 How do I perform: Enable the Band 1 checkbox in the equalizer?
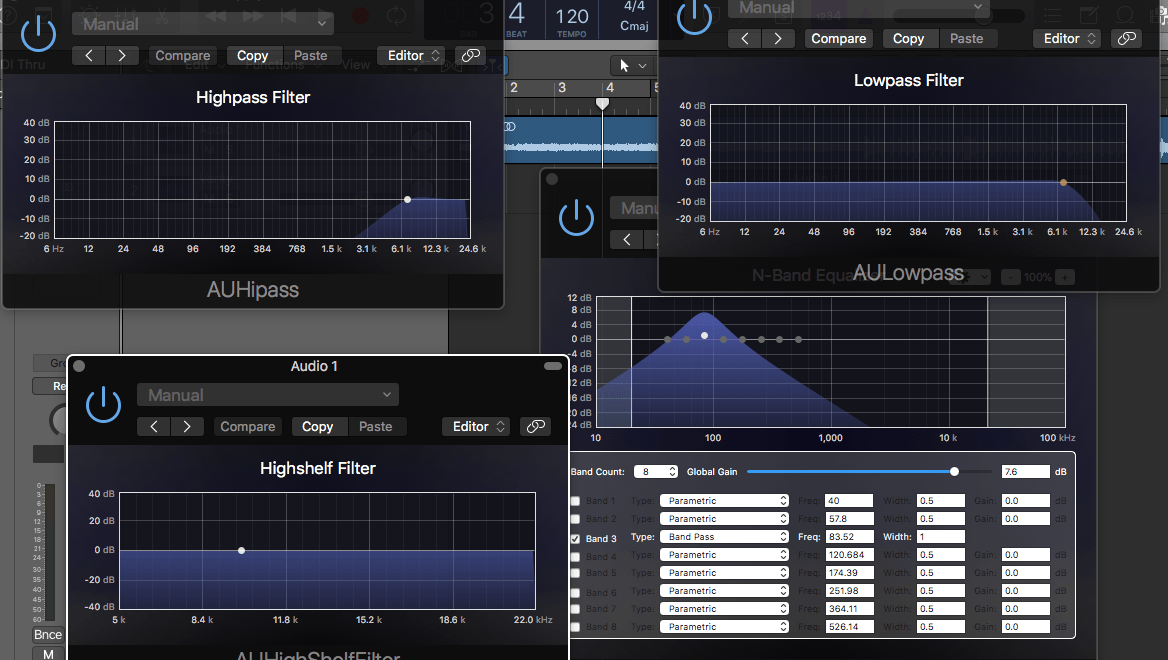point(575,500)
